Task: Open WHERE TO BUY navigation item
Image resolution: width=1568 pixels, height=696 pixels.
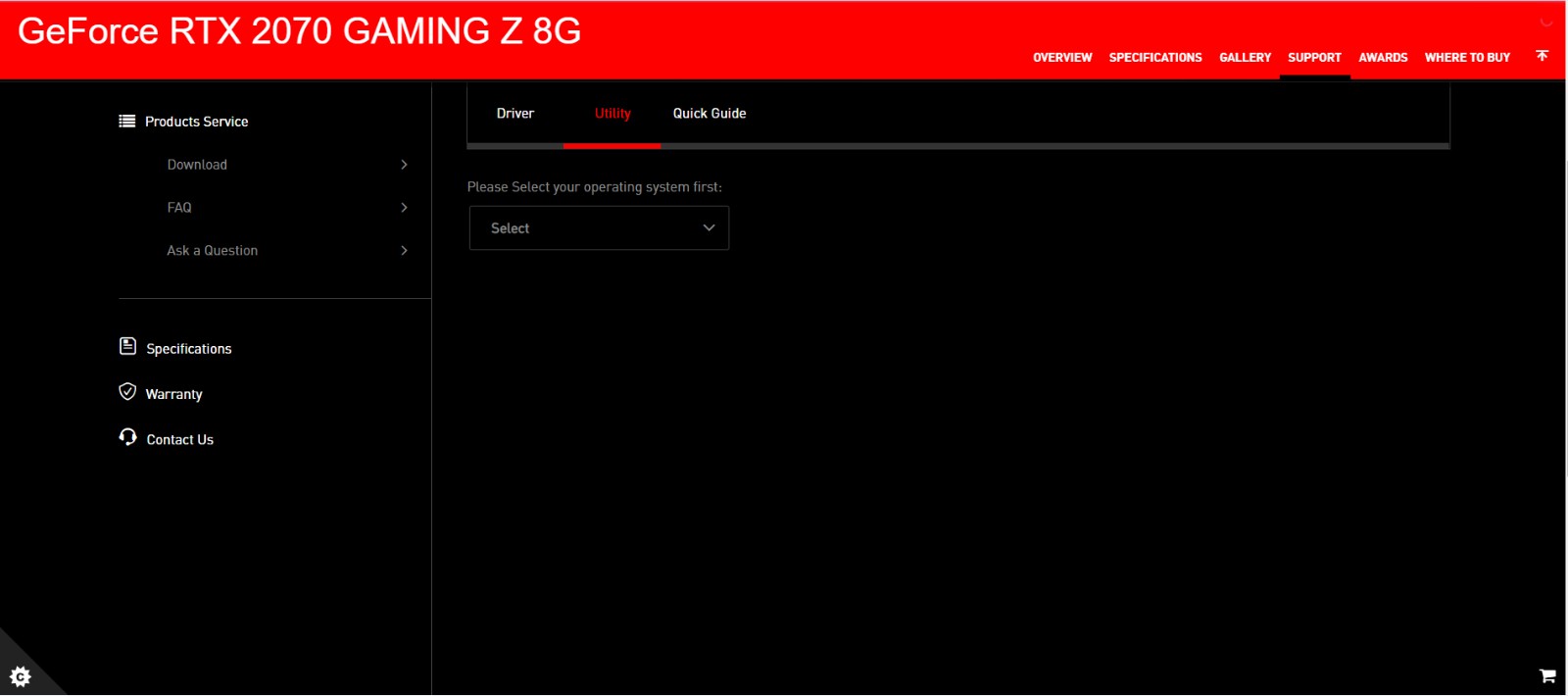Action: [x=1467, y=58]
